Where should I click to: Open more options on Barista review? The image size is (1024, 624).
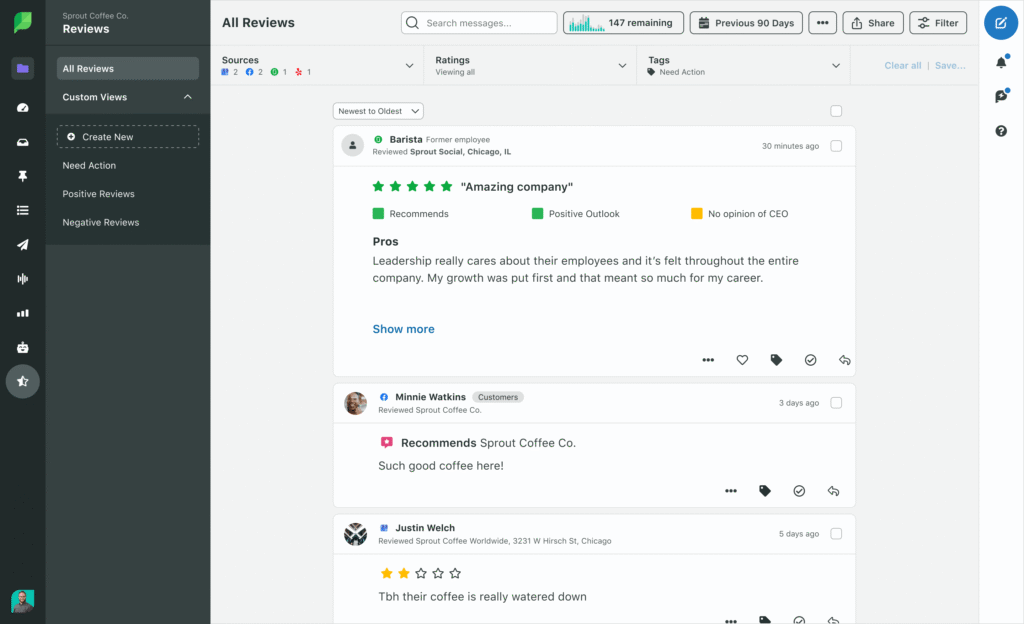tap(708, 360)
